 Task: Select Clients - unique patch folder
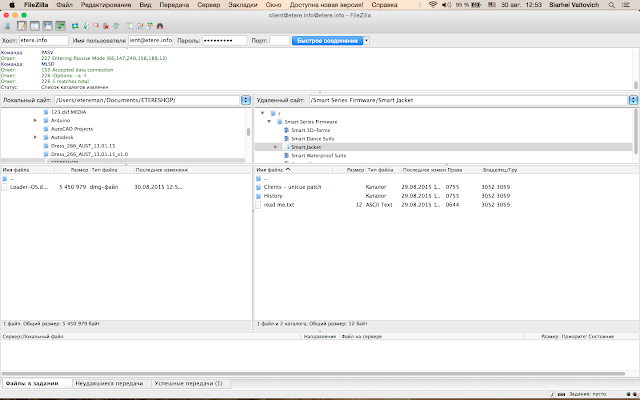pos(292,187)
